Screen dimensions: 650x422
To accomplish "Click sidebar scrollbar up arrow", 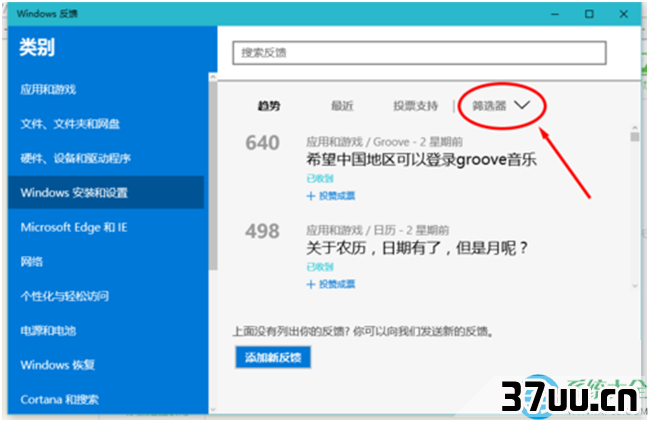I will [x=213, y=77].
